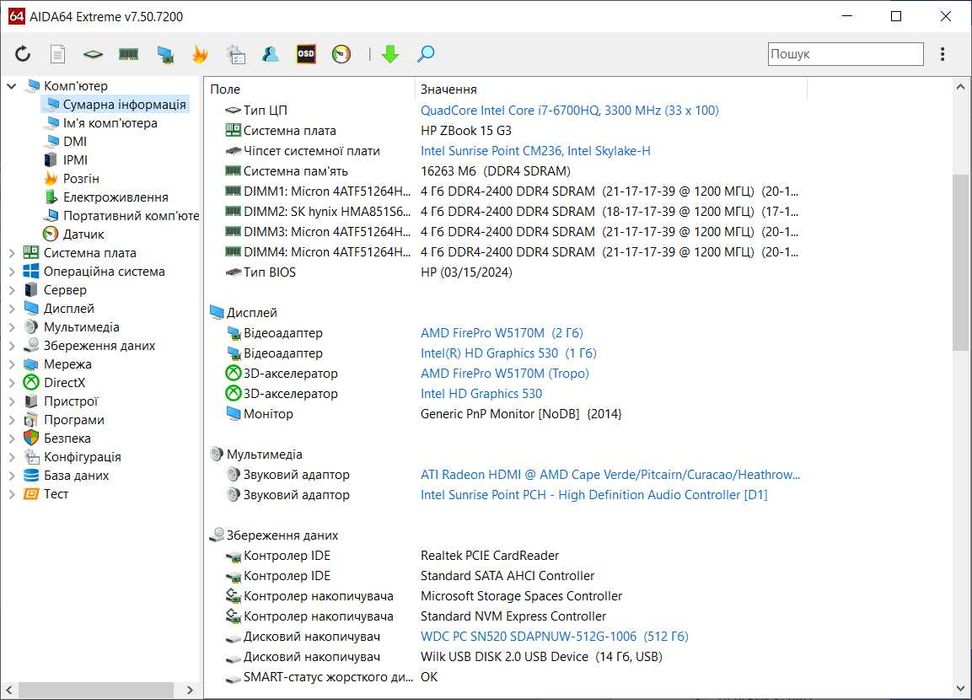This screenshot has width=972, height=700.
Task: Open the WDC PC SN520 drive link
Action: 554,637
